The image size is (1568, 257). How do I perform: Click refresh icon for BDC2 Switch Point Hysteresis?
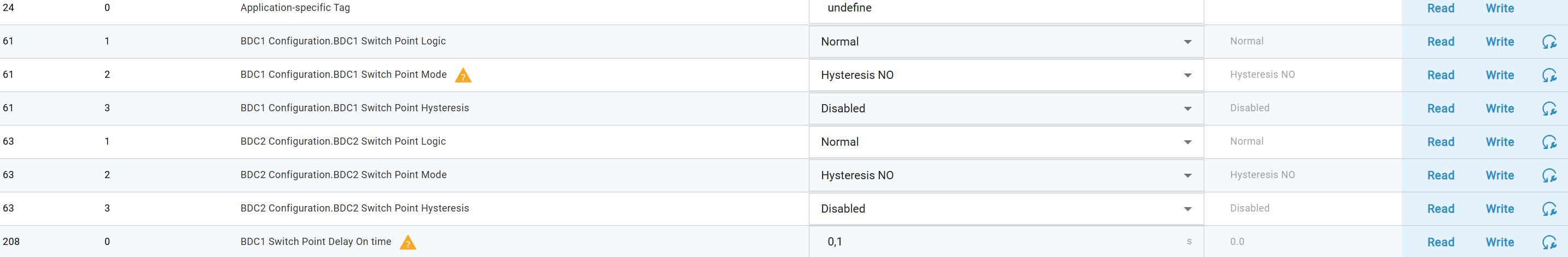1549,209
